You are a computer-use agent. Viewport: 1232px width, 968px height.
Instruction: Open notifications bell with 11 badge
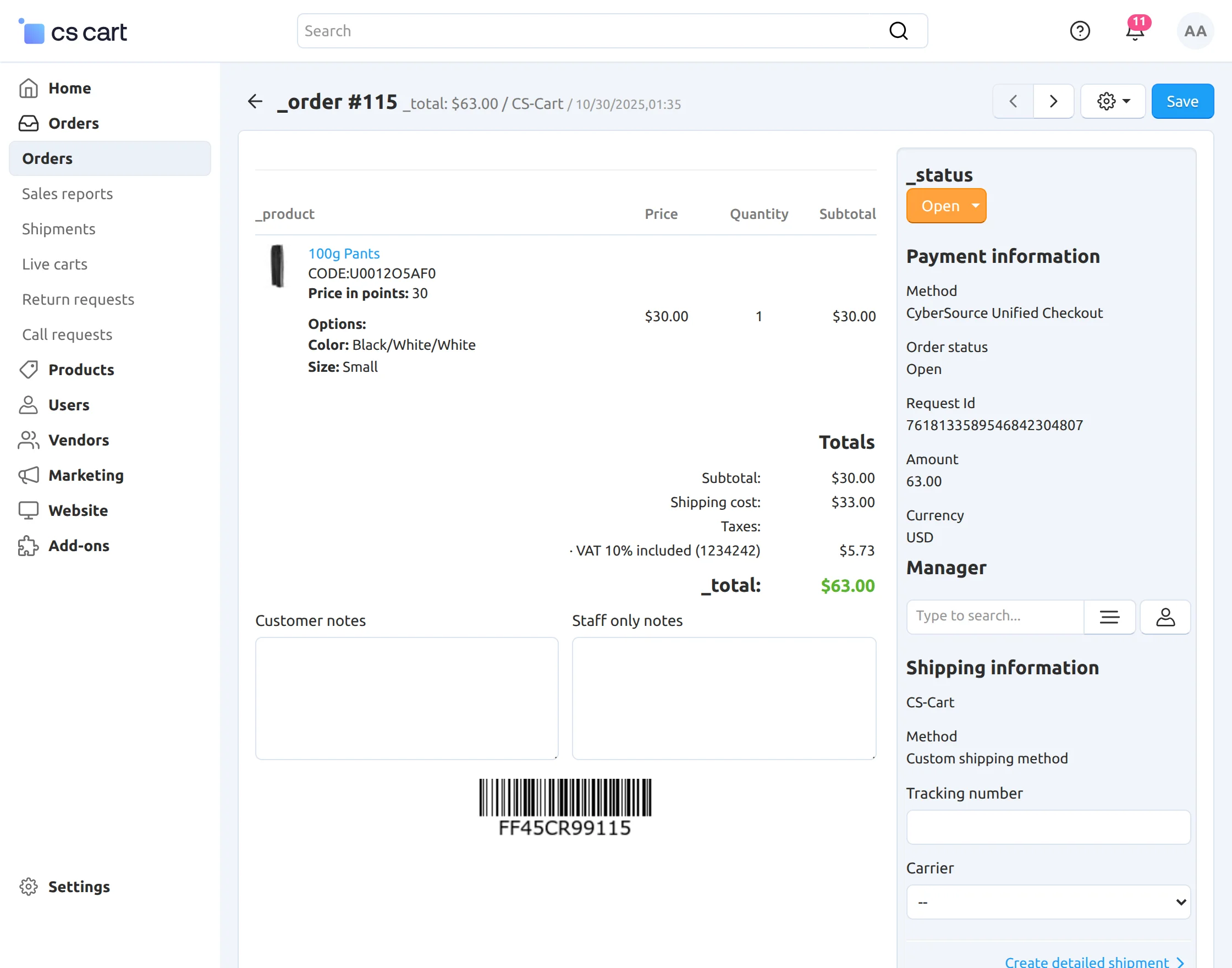[x=1135, y=31]
